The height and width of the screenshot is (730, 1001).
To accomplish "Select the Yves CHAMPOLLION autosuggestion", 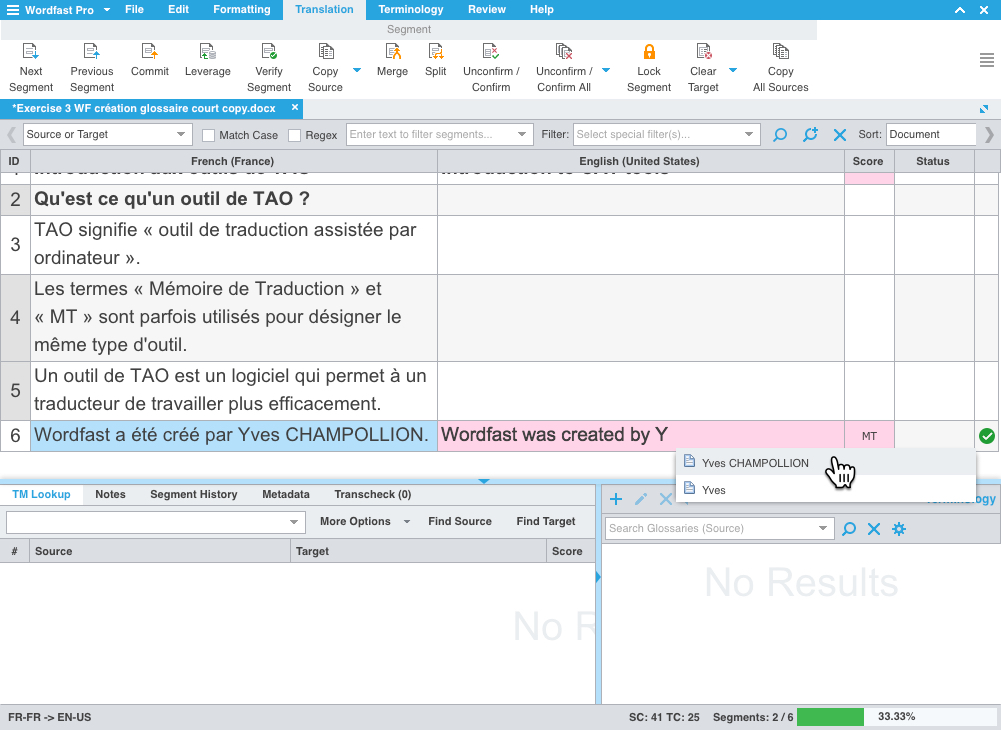I will pyautogui.click(x=826, y=463).
